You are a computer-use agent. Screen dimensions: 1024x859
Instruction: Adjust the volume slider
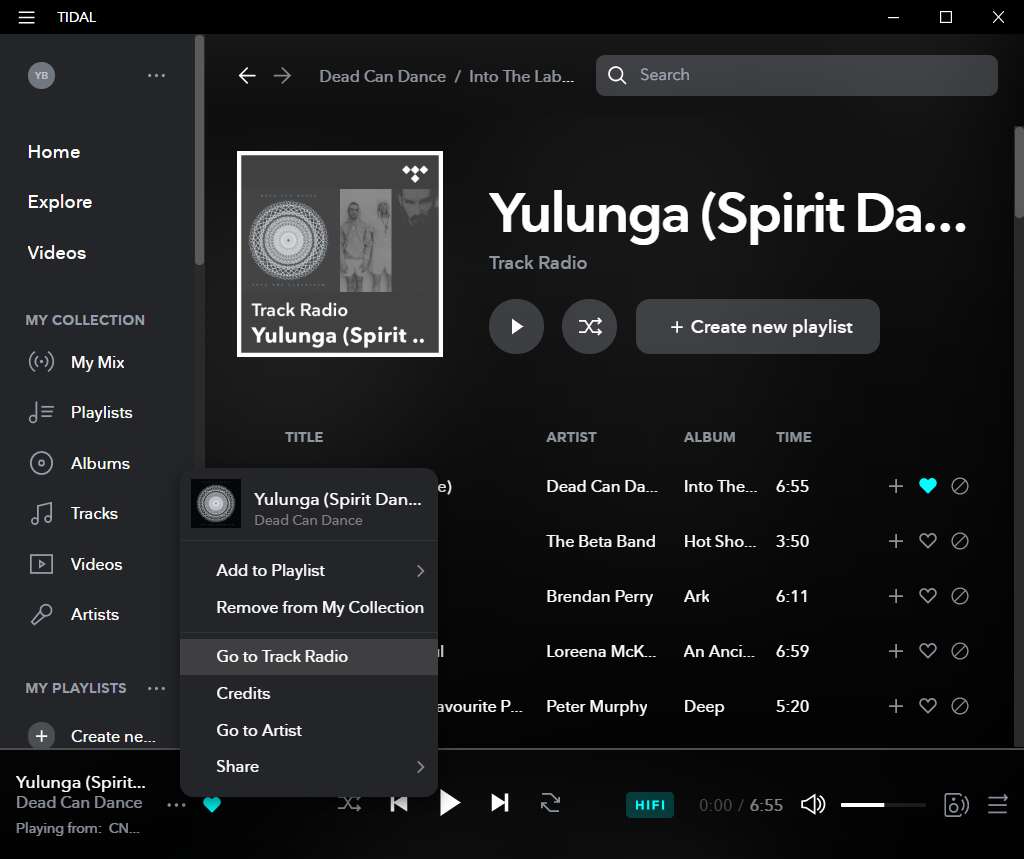click(x=883, y=805)
